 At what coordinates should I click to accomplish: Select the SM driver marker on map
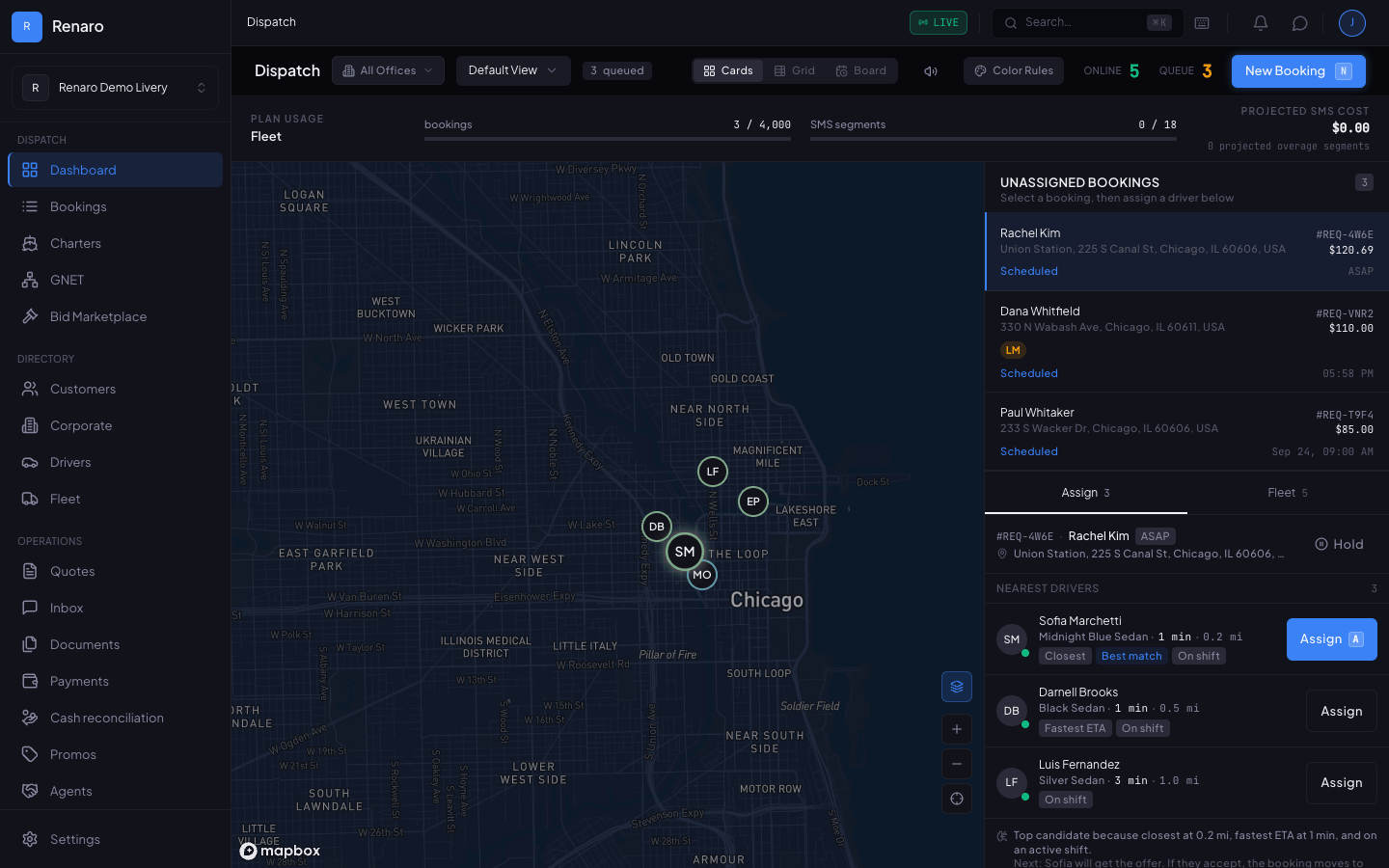coord(685,552)
